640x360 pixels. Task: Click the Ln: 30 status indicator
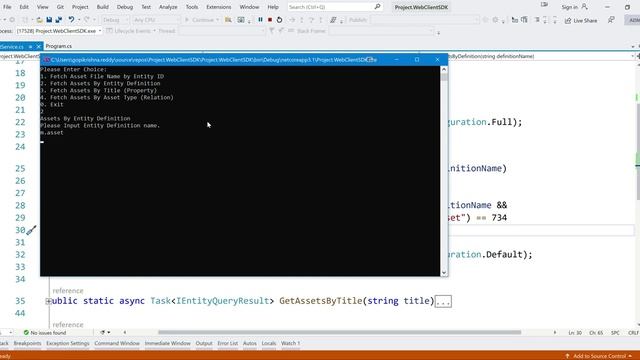coord(575,333)
